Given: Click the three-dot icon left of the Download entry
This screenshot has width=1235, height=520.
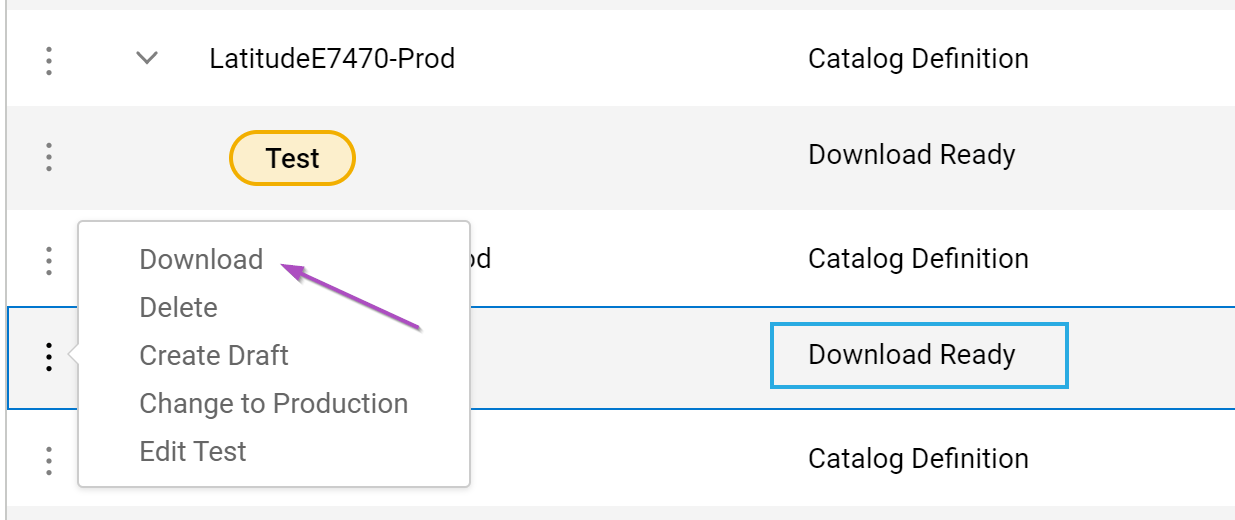Looking at the screenshot, I should click(48, 259).
